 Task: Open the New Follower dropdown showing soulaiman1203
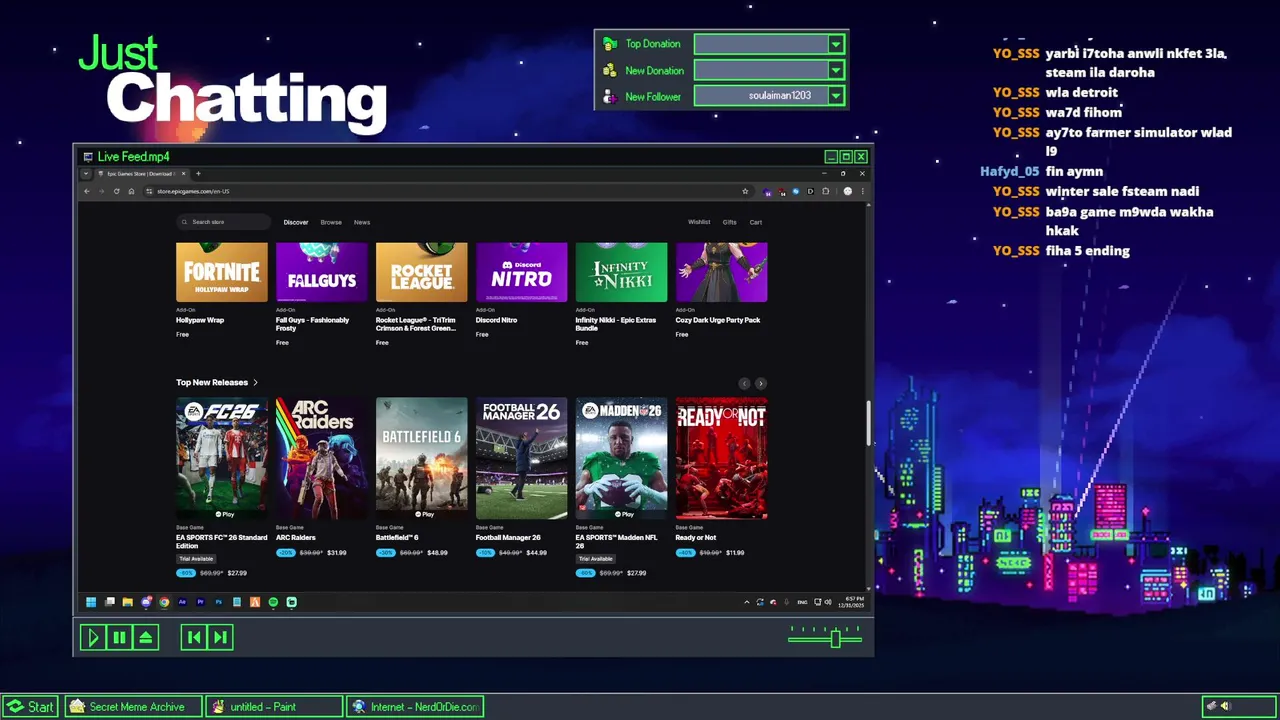pos(836,96)
